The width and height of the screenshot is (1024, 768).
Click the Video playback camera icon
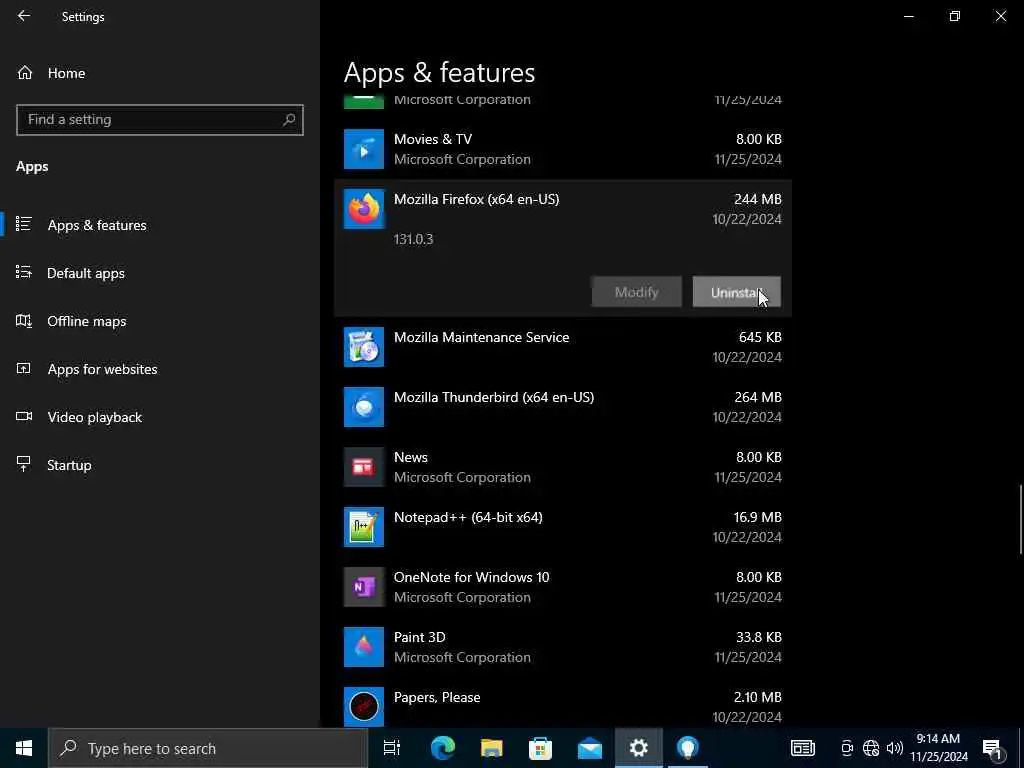[x=24, y=416]
